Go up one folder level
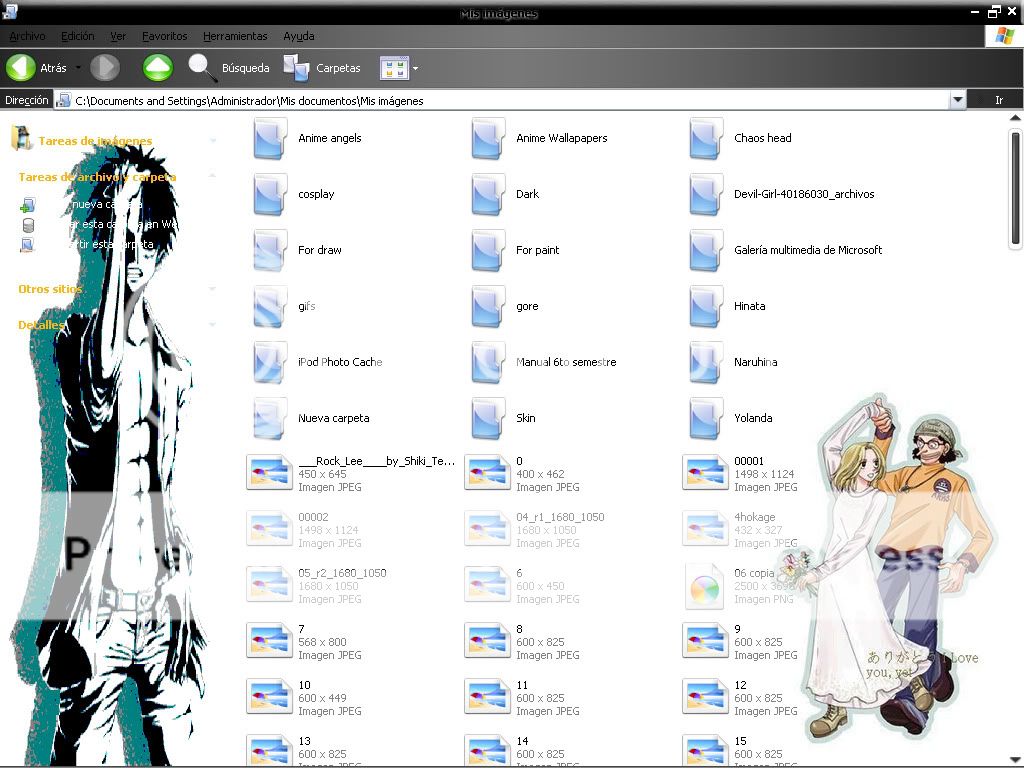Viewport: 1024px width, 768px height. pos(158,67)
